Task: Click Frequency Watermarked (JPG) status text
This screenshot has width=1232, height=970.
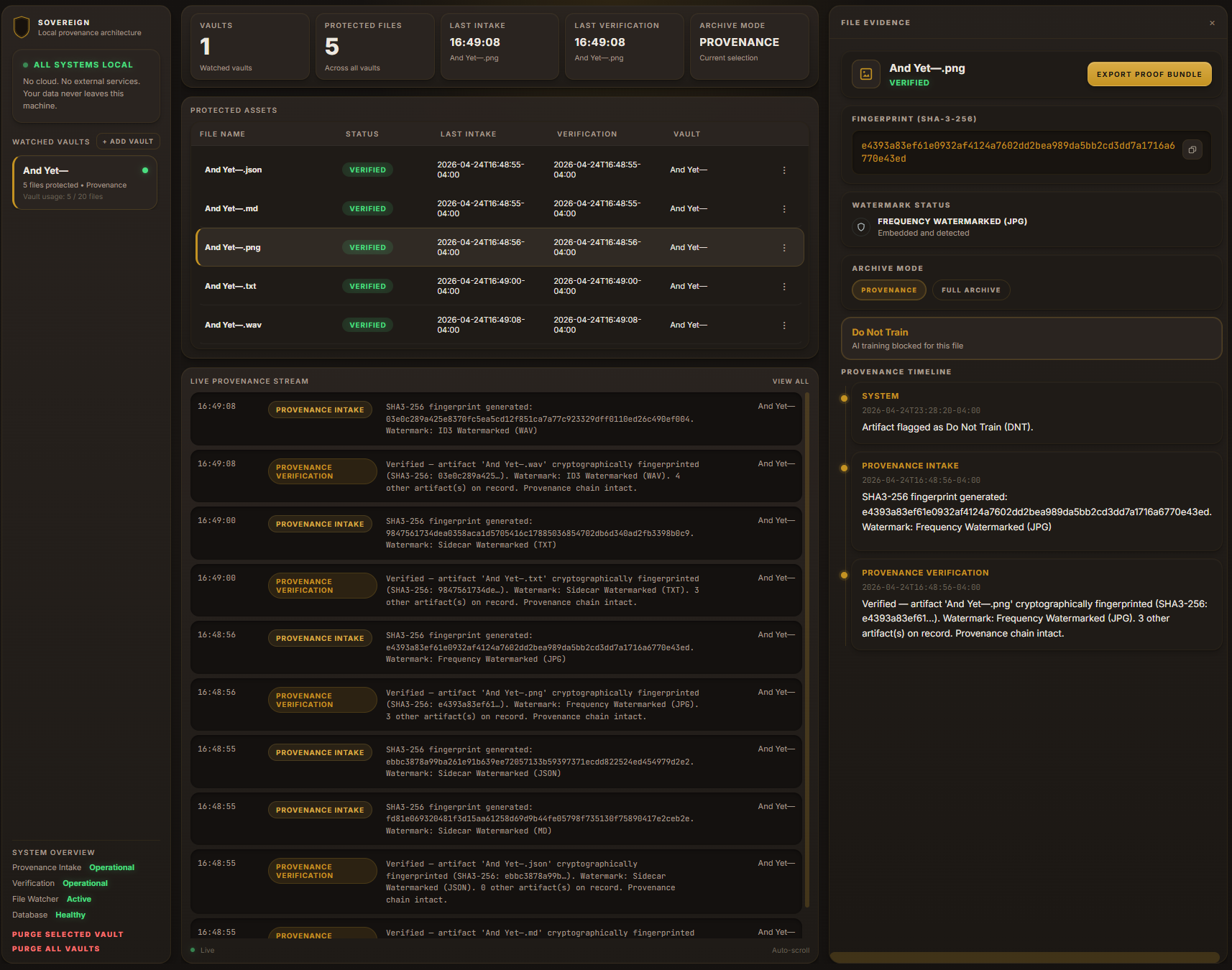Action: point(952,222)
